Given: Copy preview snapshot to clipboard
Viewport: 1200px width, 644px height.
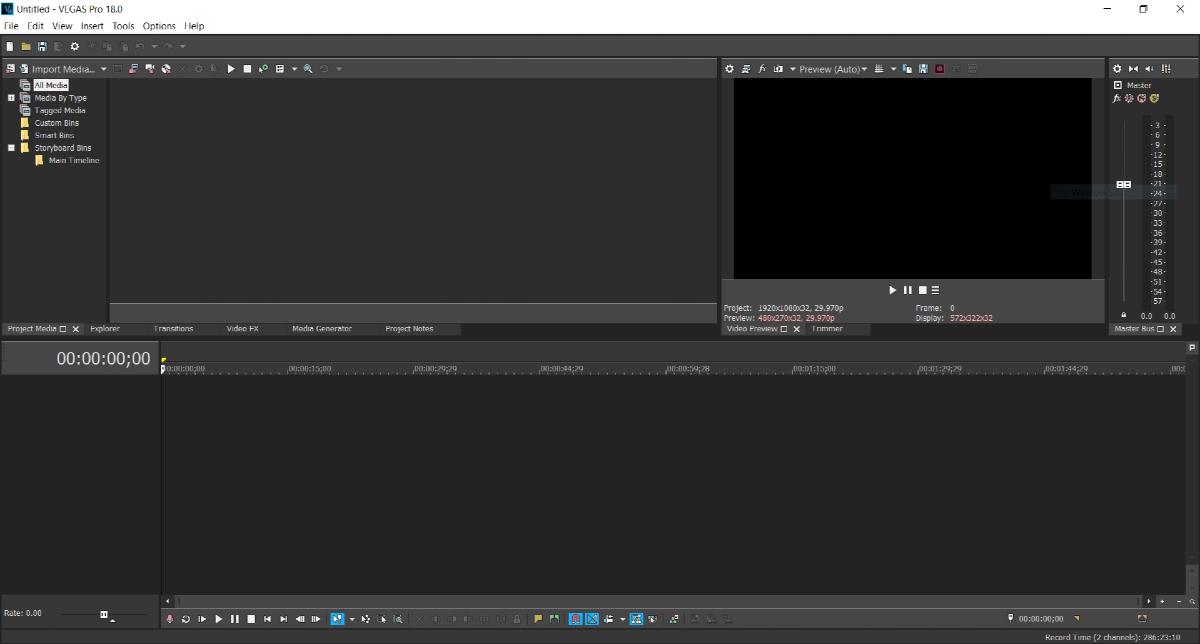Looking at the screenshot, I should click(907, 68).
